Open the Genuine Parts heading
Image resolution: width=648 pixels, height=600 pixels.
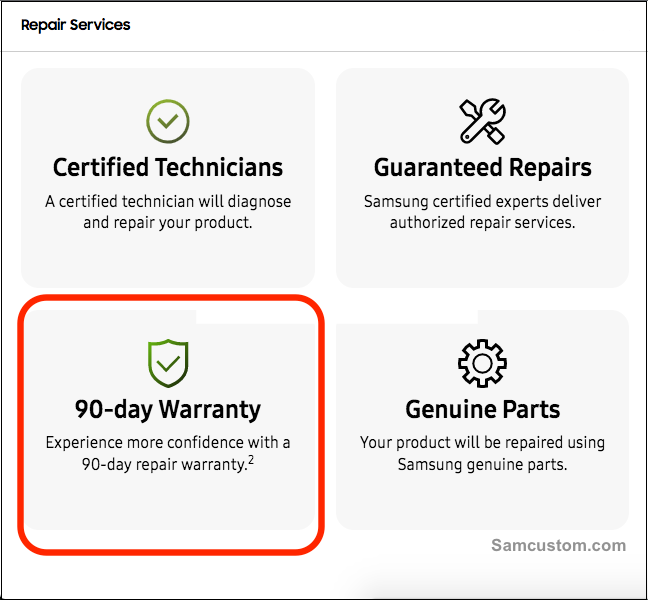pyautogui.click(x=482, y=410)
